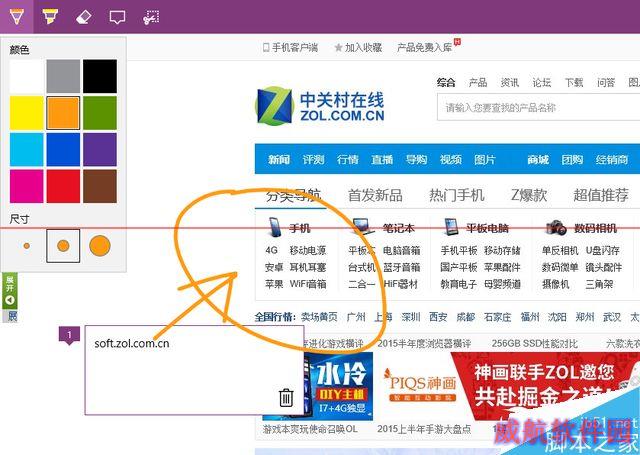This screenshot has width=640, height=455.
Task: Open the 电脑音箱 link
Action: click(402, 251)
